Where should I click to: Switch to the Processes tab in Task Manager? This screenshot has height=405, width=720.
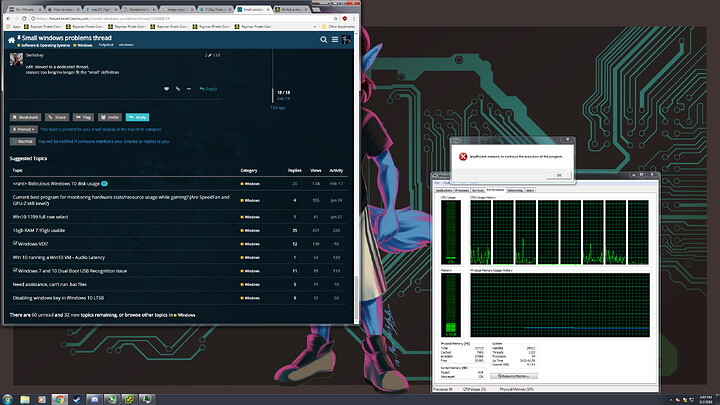[x=461, y=190]
